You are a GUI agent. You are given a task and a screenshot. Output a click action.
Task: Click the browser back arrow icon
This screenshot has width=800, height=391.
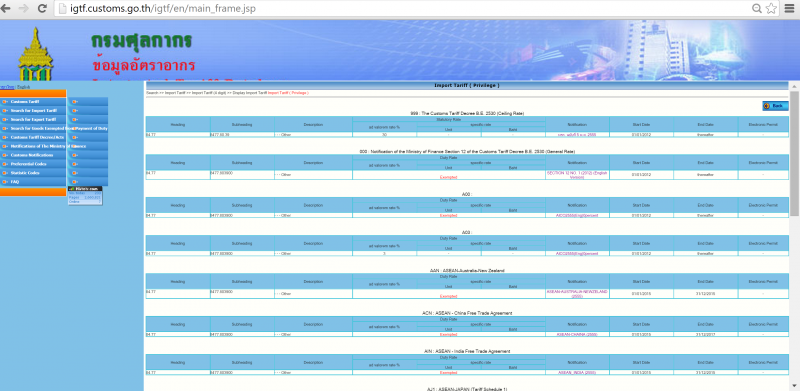(x=6, y=8)
